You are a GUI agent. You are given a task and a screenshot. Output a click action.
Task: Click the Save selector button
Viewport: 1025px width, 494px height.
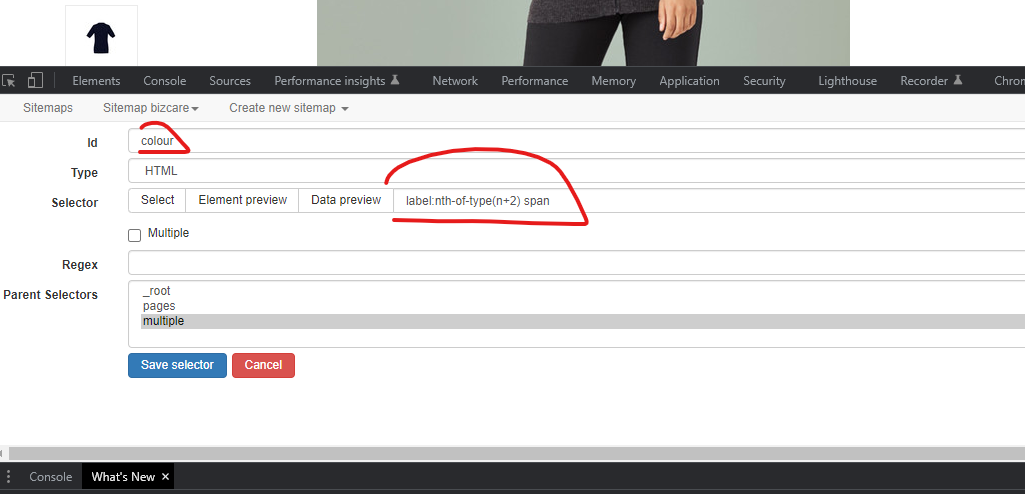point(177,365)
